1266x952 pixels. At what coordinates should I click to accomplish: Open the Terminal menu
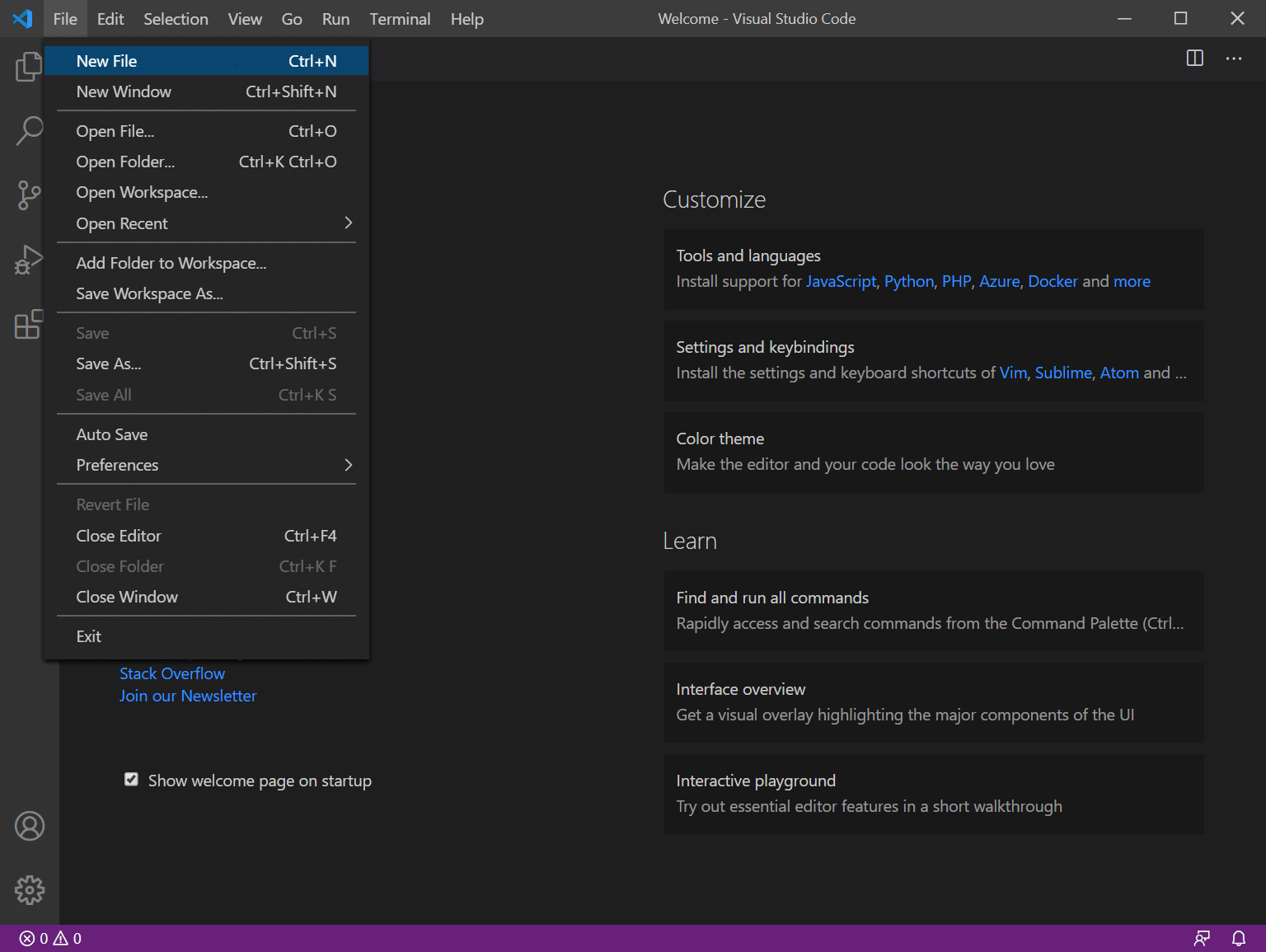(x=400, y=18)
